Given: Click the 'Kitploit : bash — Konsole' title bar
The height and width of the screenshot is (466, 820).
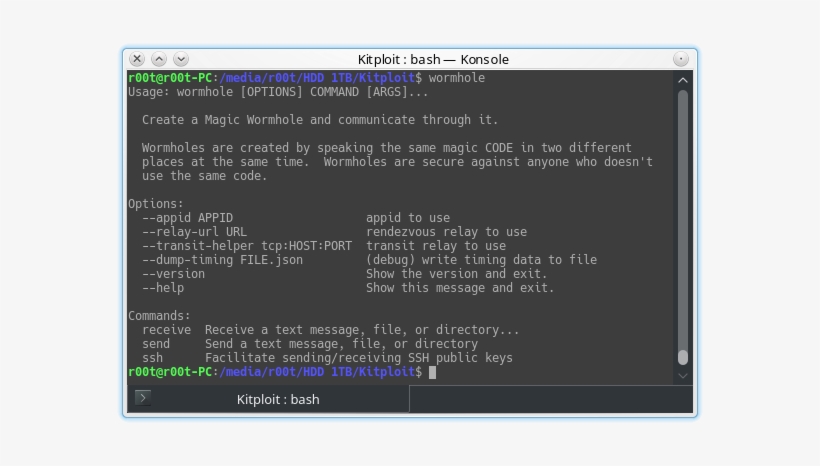Looking at the screenshot, I should (x=433, y=59).
